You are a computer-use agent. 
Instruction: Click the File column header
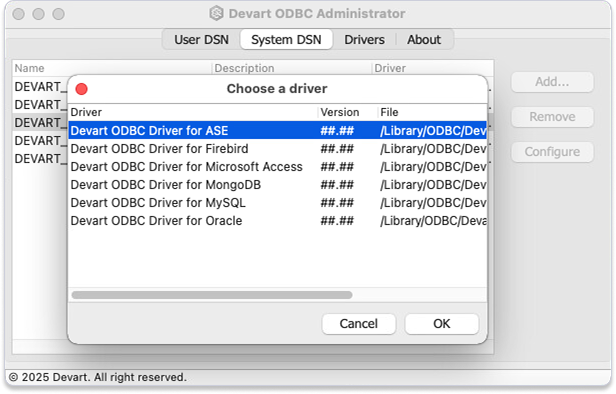432,112
